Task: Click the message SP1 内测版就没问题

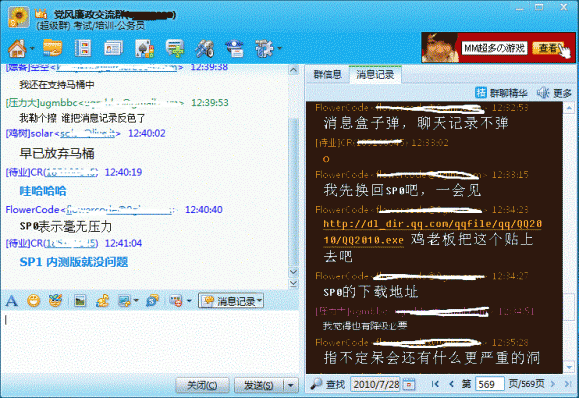Action: coord(74,262)
